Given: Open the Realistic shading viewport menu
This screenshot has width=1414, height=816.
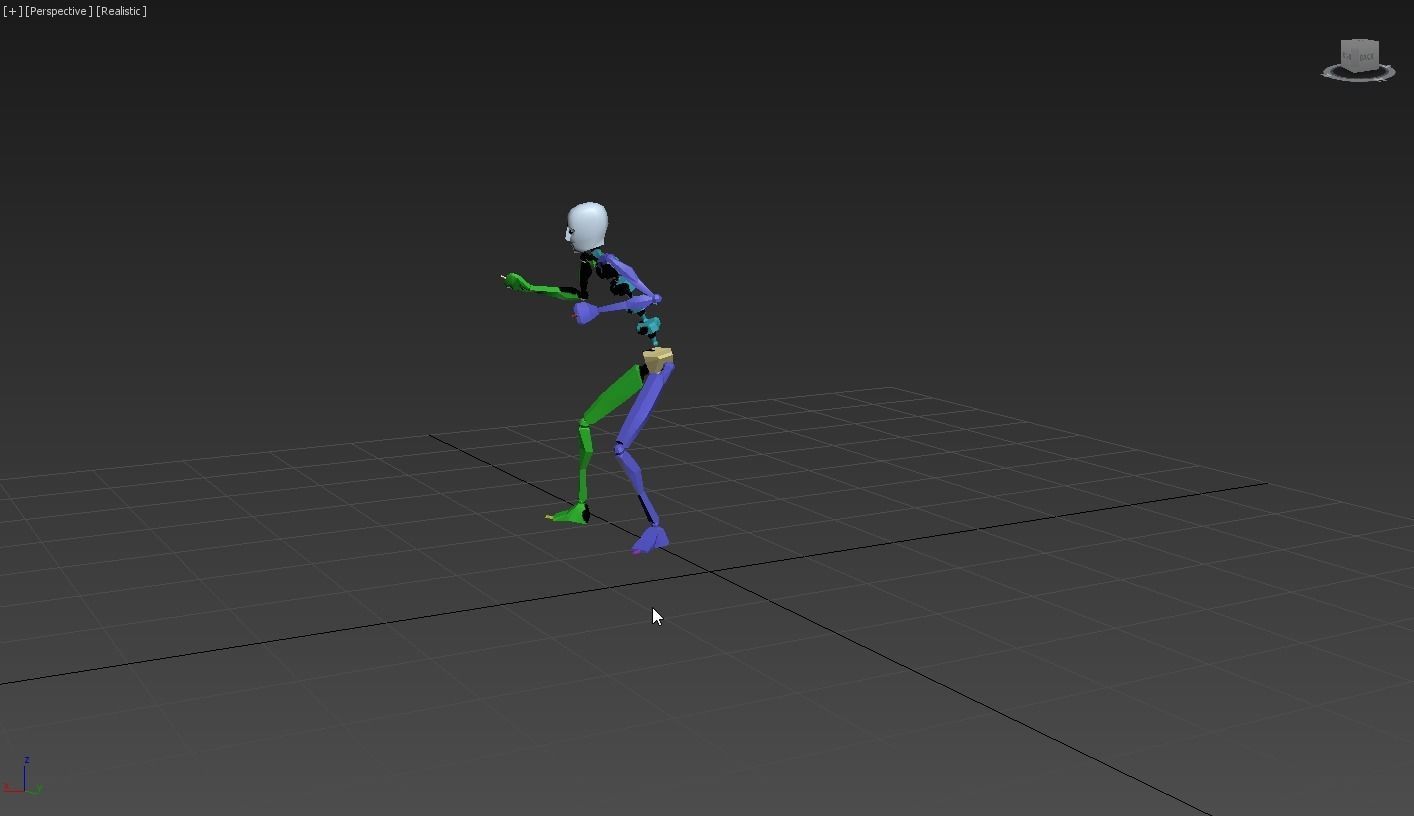Looking at the screenshot, I should [121, 11].
